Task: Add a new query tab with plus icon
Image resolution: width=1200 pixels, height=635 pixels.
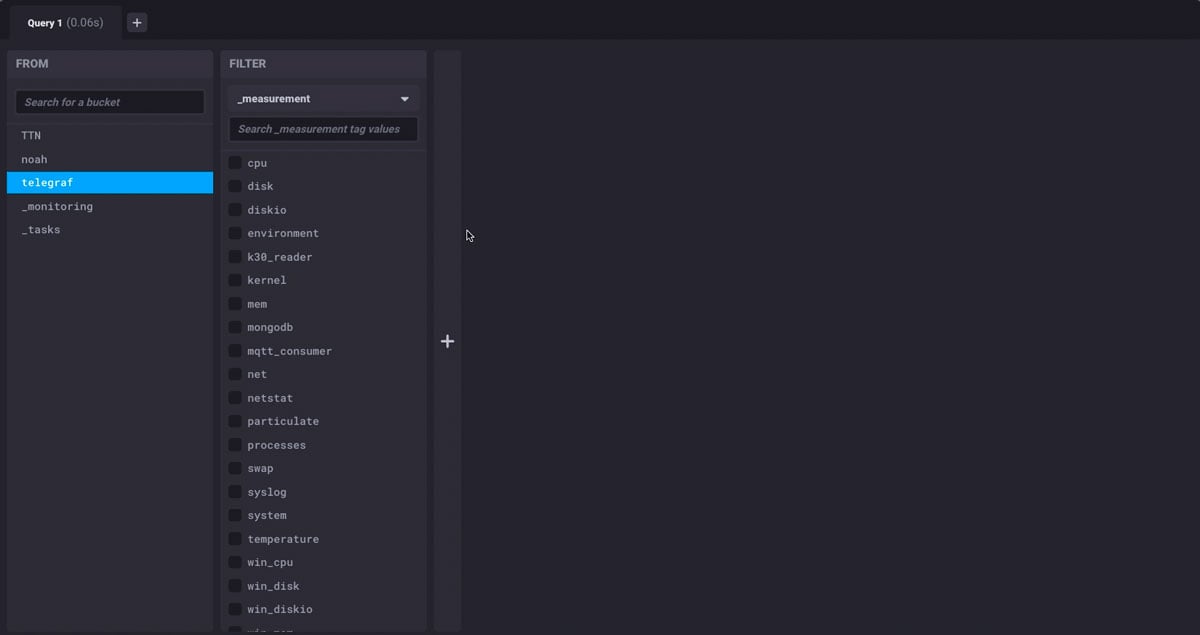Action: [x=137, y=22]
